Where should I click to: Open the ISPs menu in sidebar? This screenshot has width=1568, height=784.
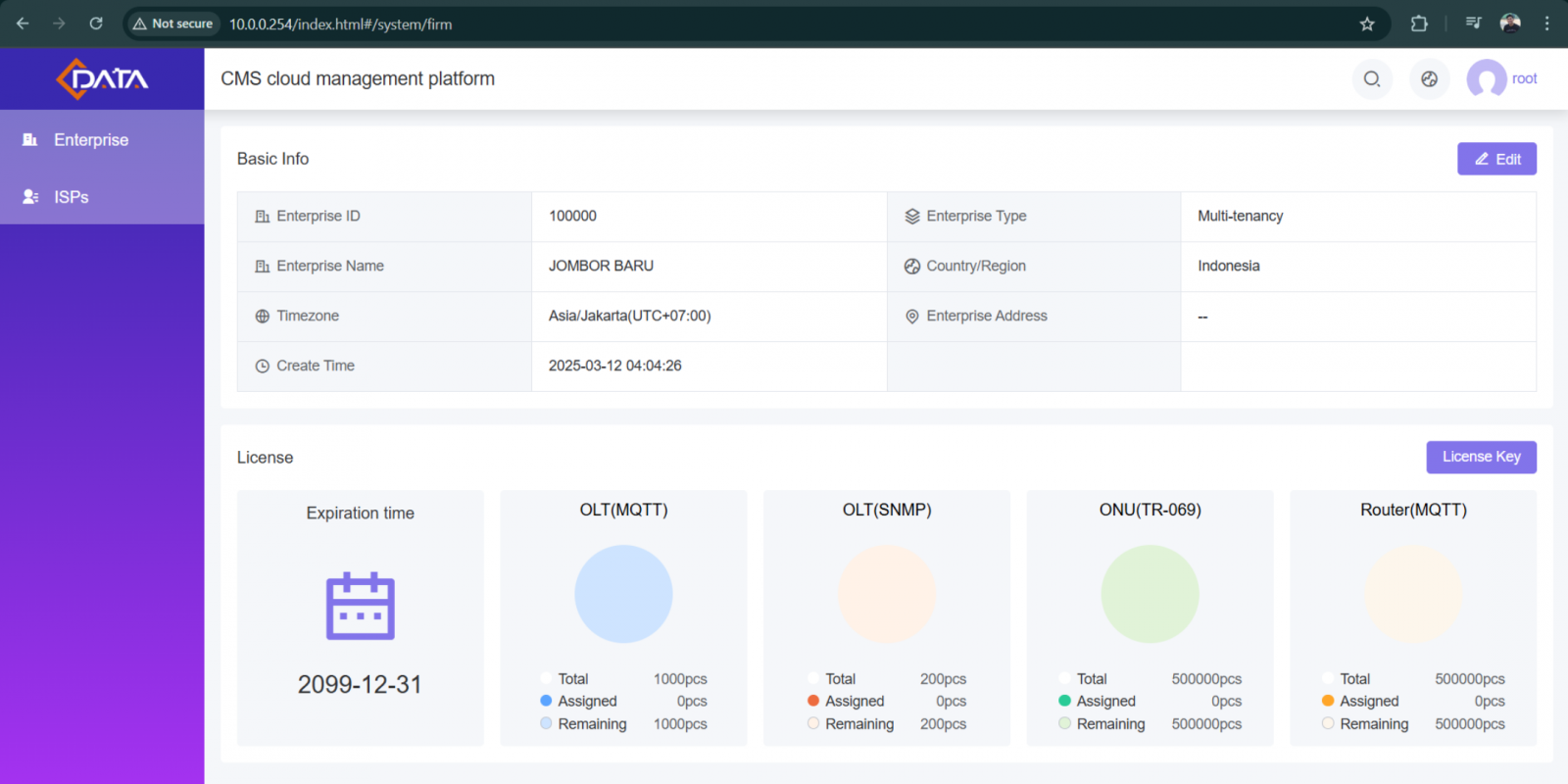pyautogui.click(x=102, y=197)
